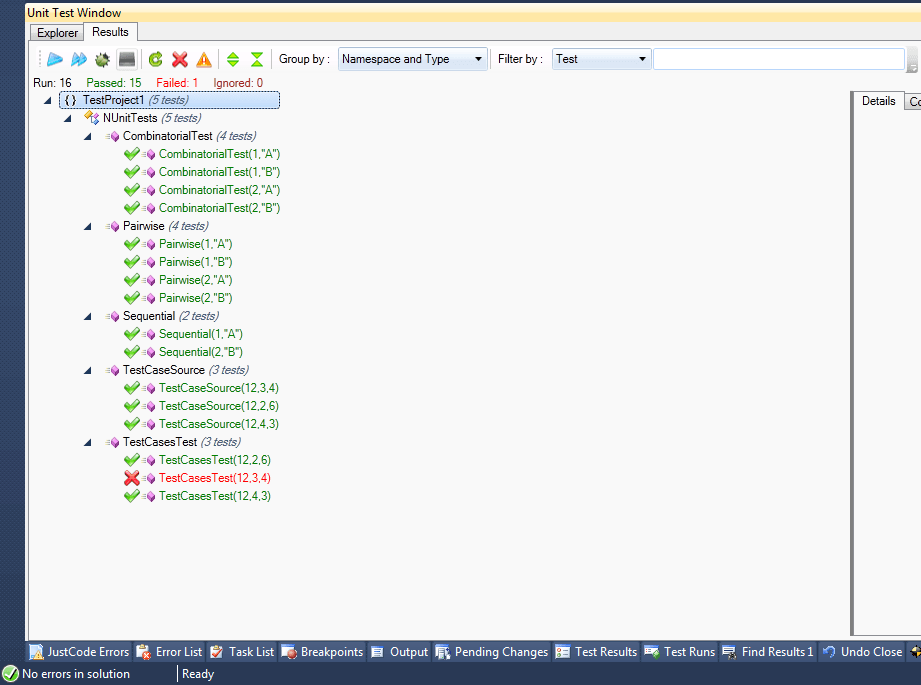Click the Undo Close button
The image size is (921, 685).
862,652
